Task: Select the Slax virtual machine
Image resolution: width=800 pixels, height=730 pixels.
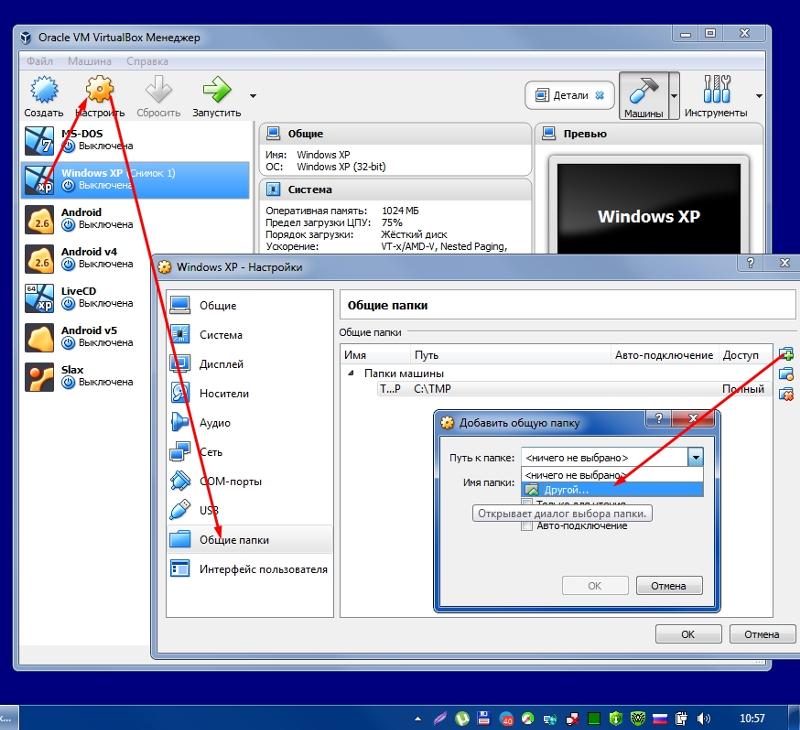Action: pyautogui.click(x=87, y=376)
